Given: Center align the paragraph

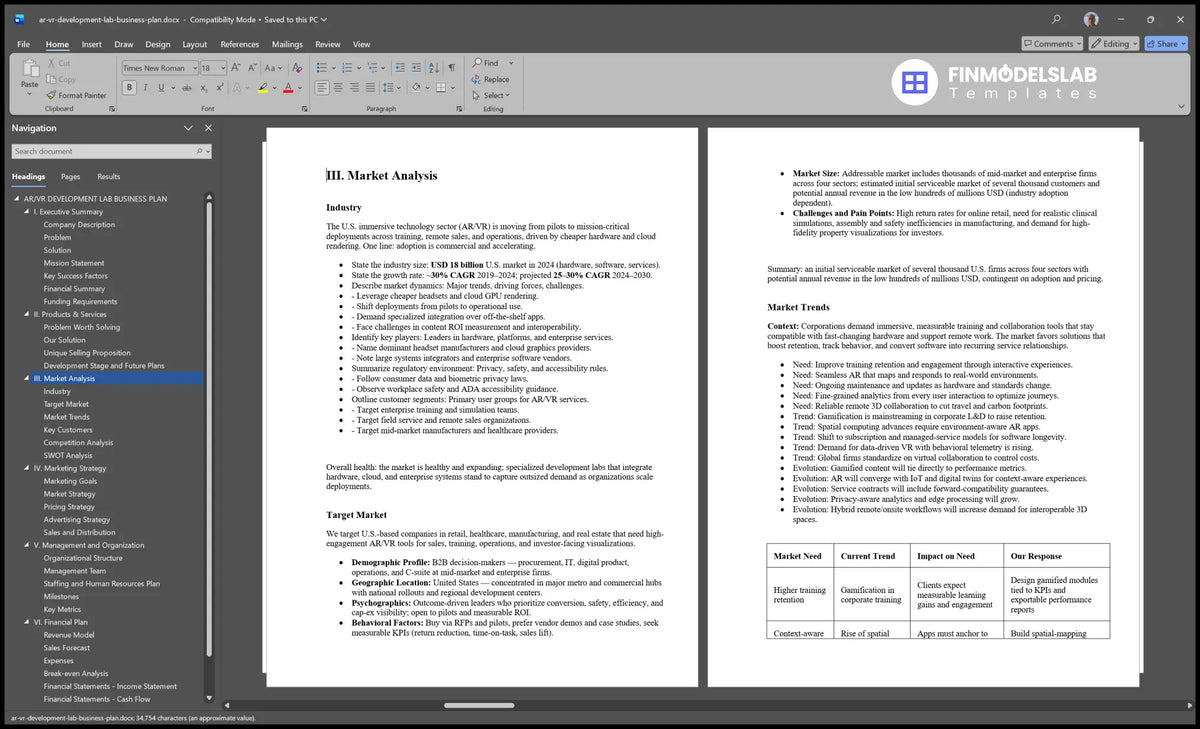Looking at the screenshot, I should click(x=338, y=88).
